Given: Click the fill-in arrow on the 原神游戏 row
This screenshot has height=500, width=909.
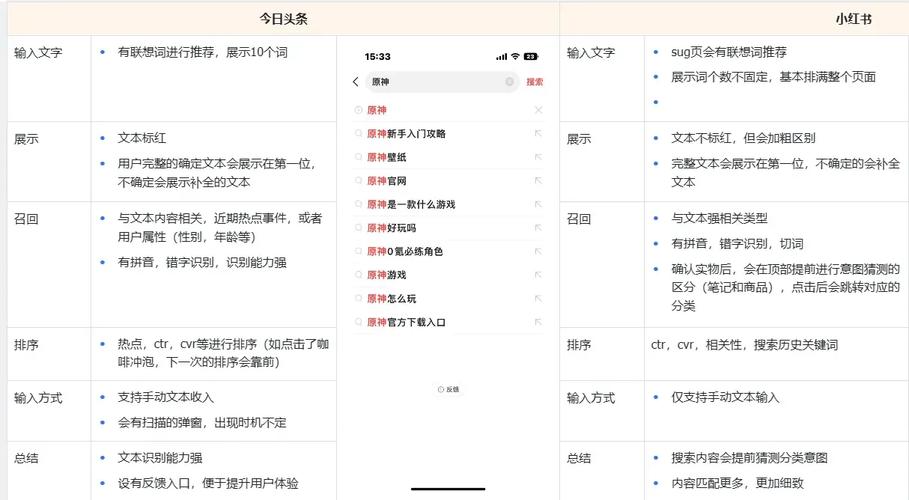Looking at the screenshot, I should 538,274.
